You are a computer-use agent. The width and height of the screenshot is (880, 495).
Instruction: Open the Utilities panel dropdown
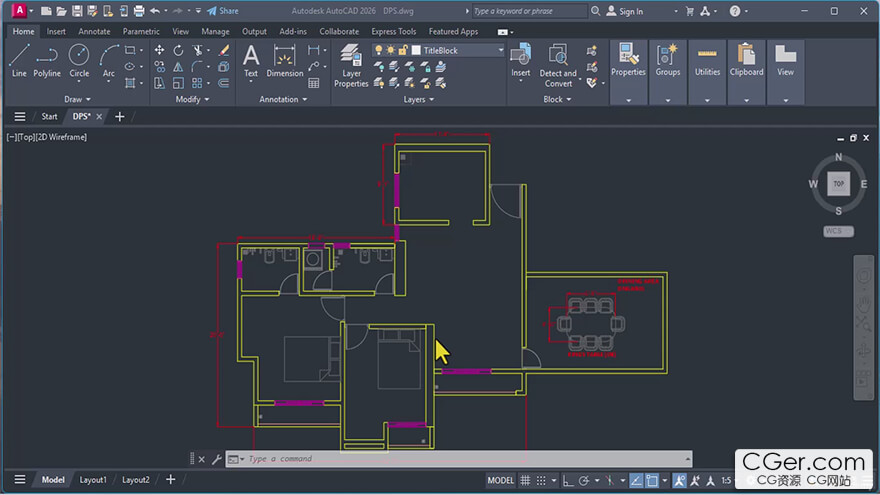click(x=707, y=100)
